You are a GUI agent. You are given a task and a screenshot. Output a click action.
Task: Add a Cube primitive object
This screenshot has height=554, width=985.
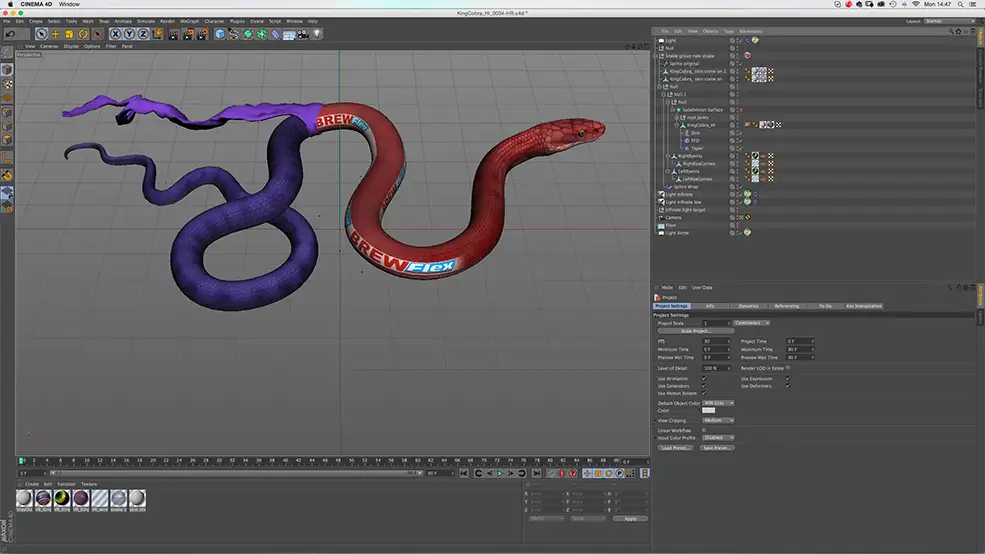[x=220, y=34]
